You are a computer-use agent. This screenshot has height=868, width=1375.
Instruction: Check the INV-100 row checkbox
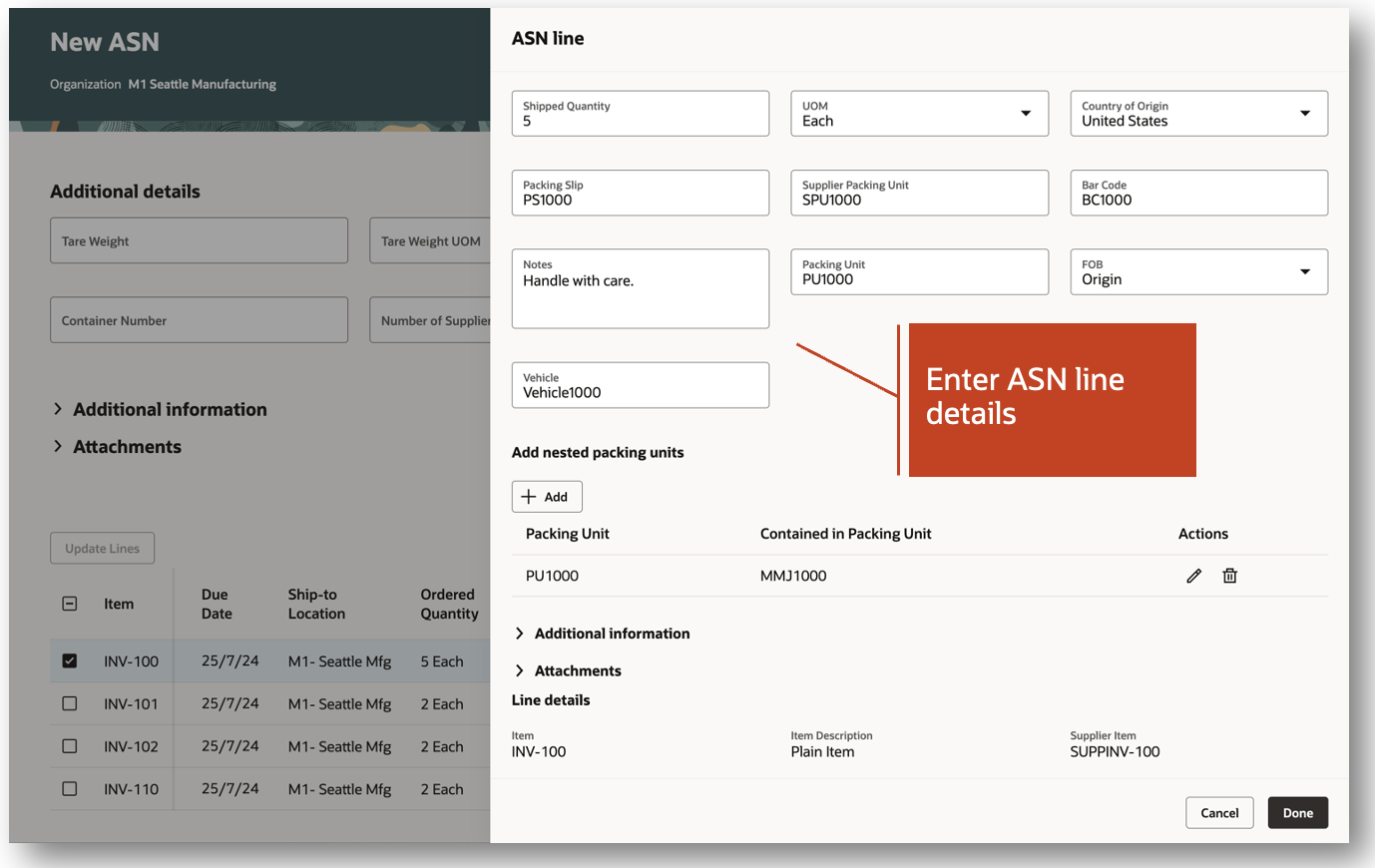70,660
